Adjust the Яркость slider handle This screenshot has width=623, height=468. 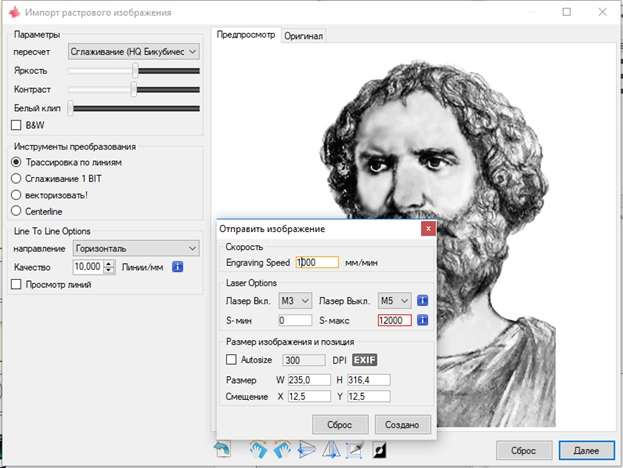click(x=135, y=71)
